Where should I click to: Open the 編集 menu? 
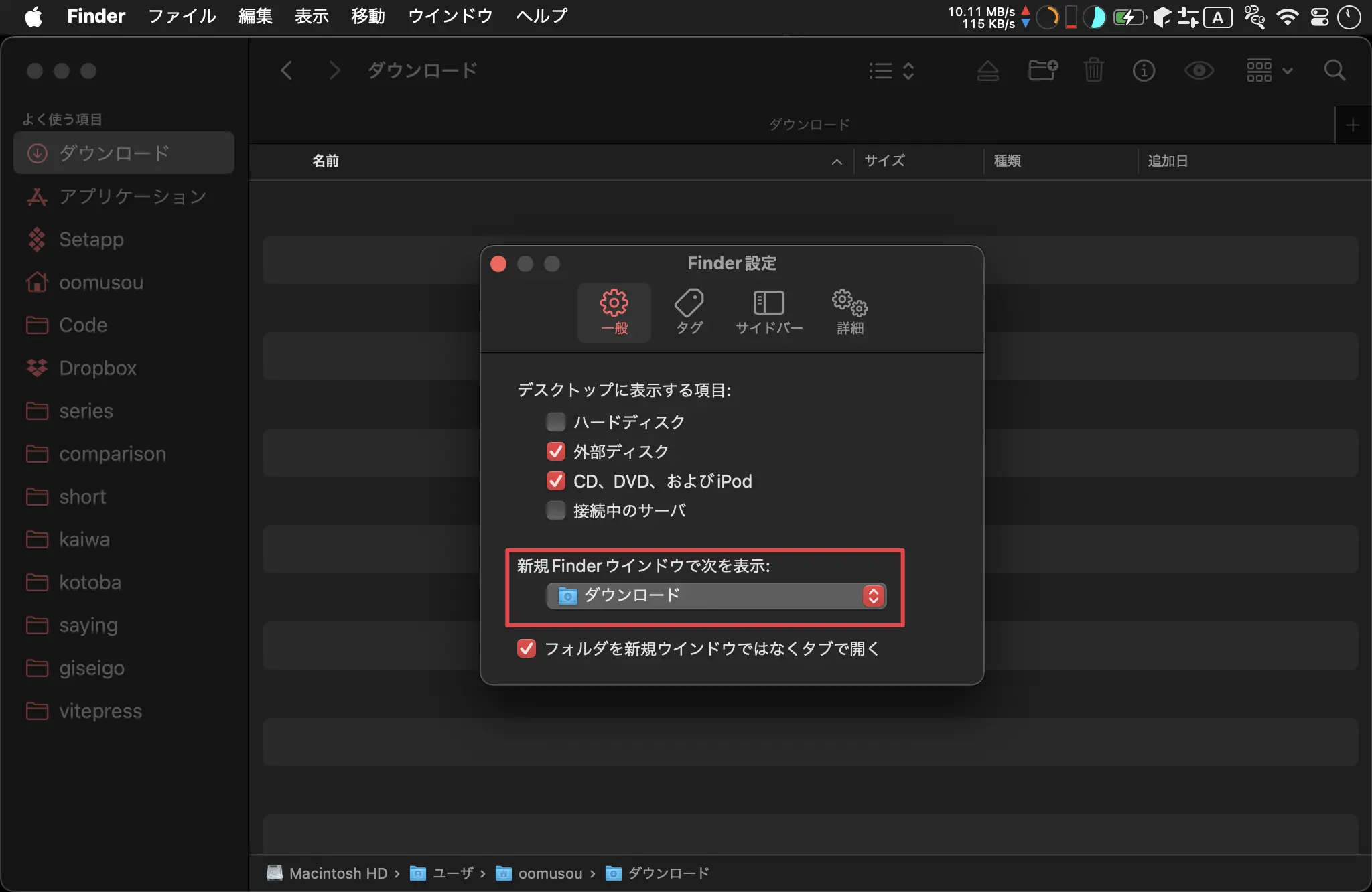tap(255, 17)
